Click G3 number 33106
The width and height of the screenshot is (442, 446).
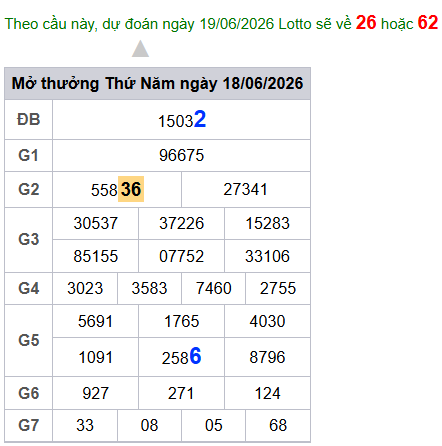tap(267, 256)
